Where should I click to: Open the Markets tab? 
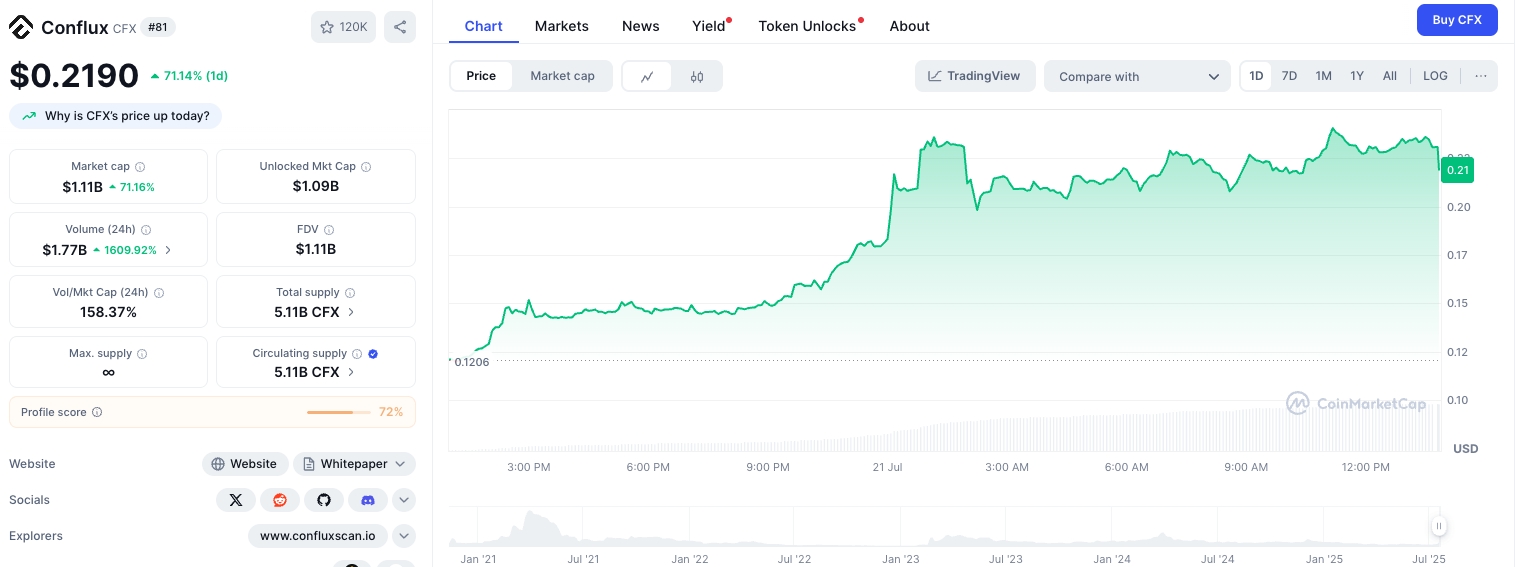coord(561,26)
